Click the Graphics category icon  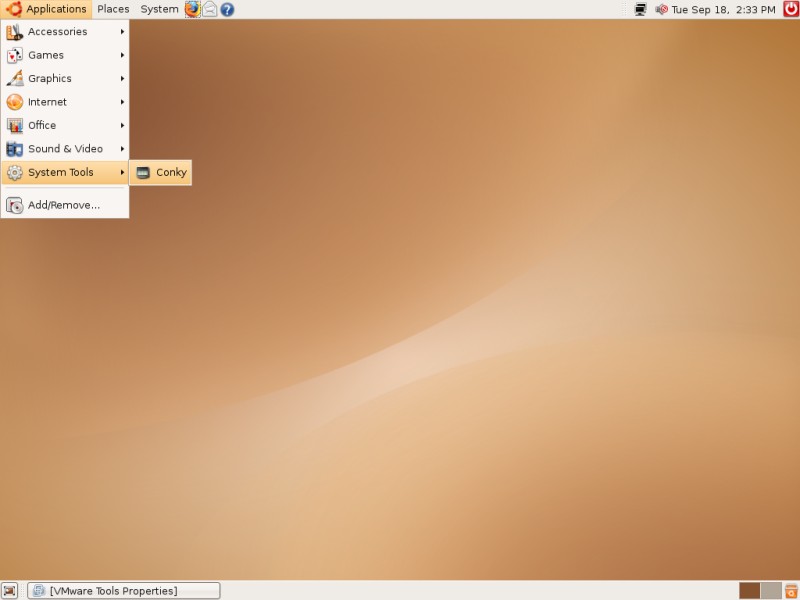click(x=14, y=79)
